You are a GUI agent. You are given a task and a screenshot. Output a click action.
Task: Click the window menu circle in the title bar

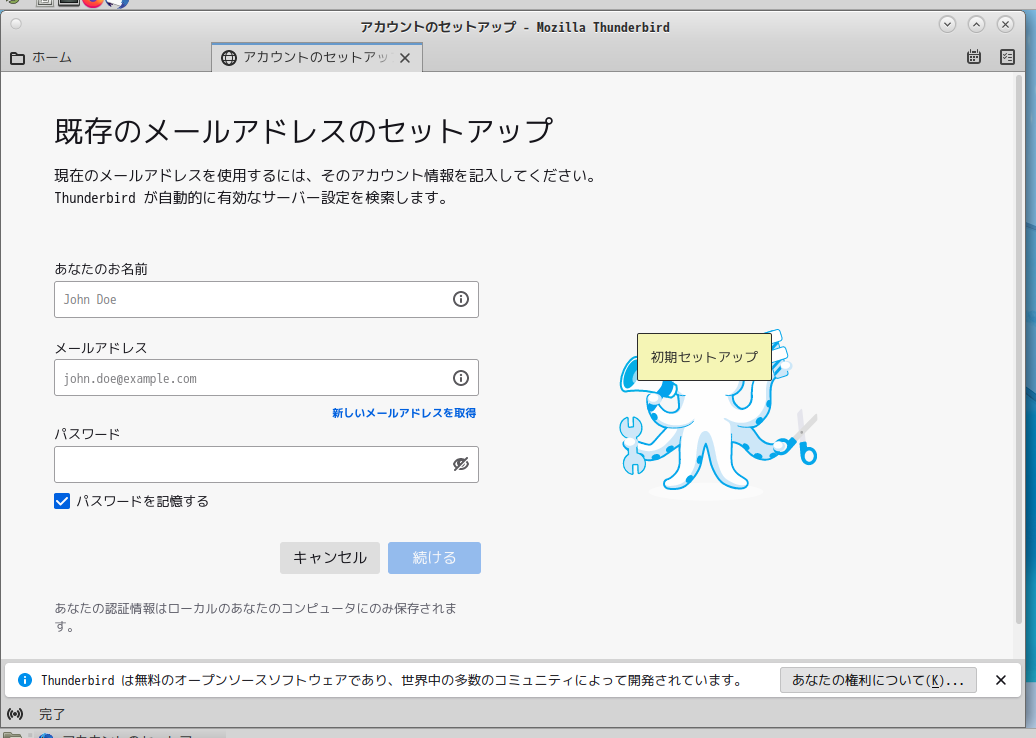(16, 24)
